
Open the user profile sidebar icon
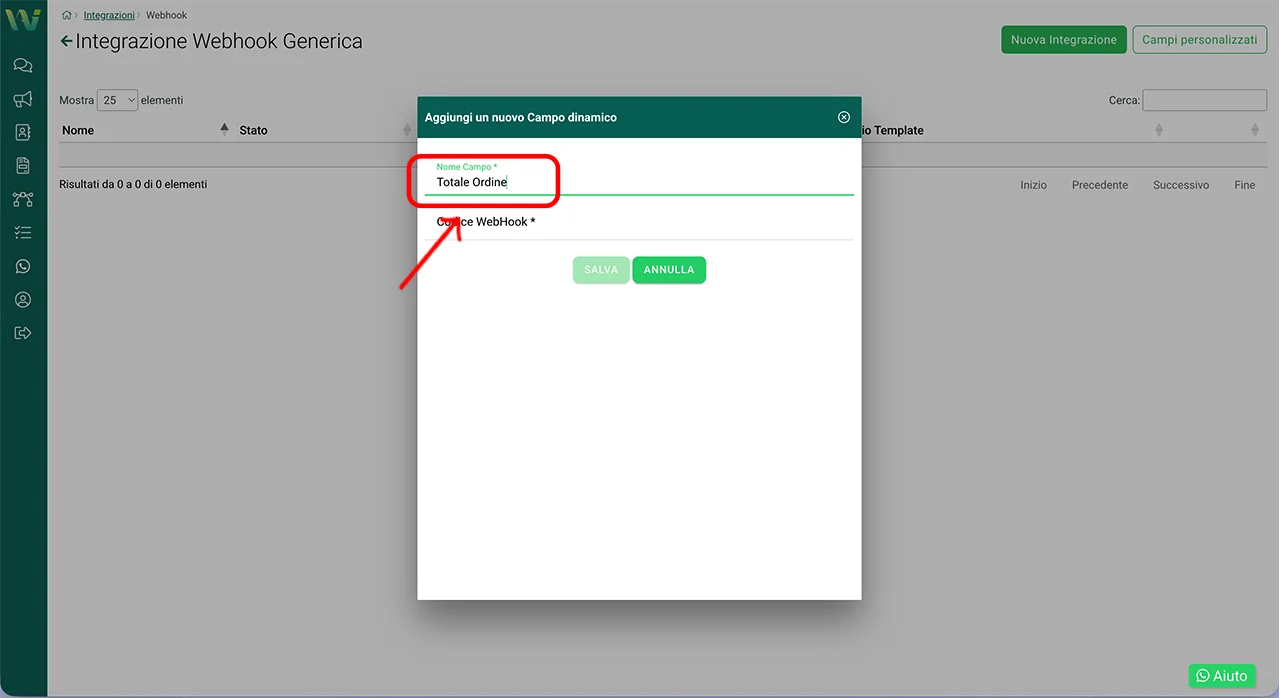(x=23, y=300)
